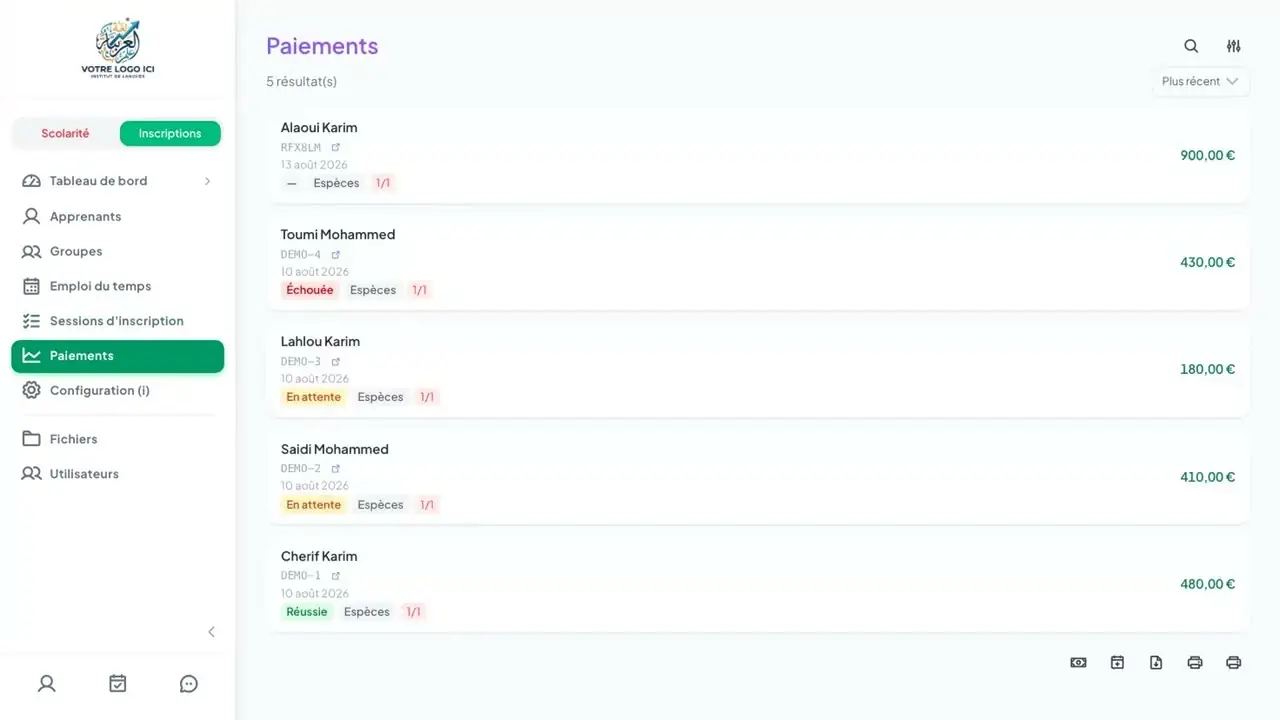Click the Groupes people icon
The height and width of the screenshot is (720, 1280).
[32, 251]
